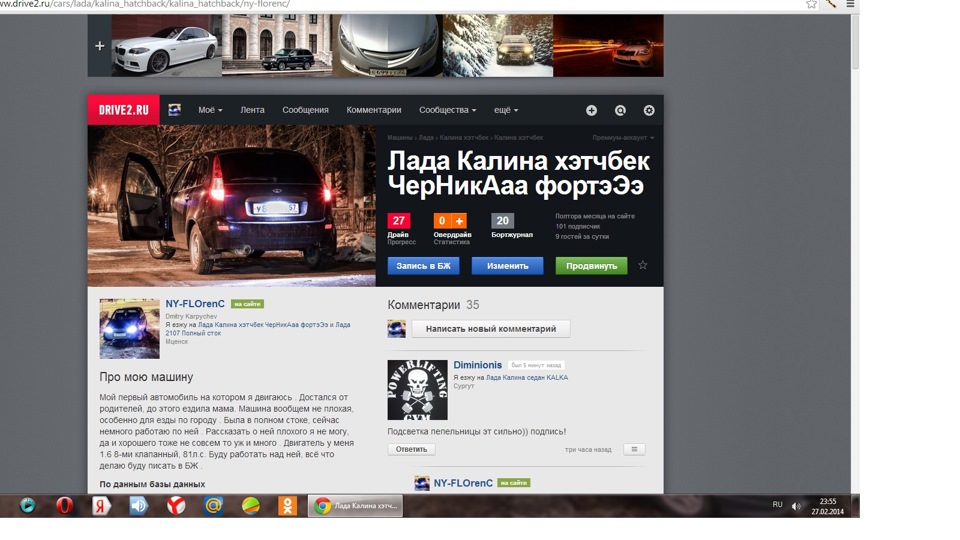The image size is (960, 540).
Task: Click the 101 подписчик text
Action: (x=578, y=227)
